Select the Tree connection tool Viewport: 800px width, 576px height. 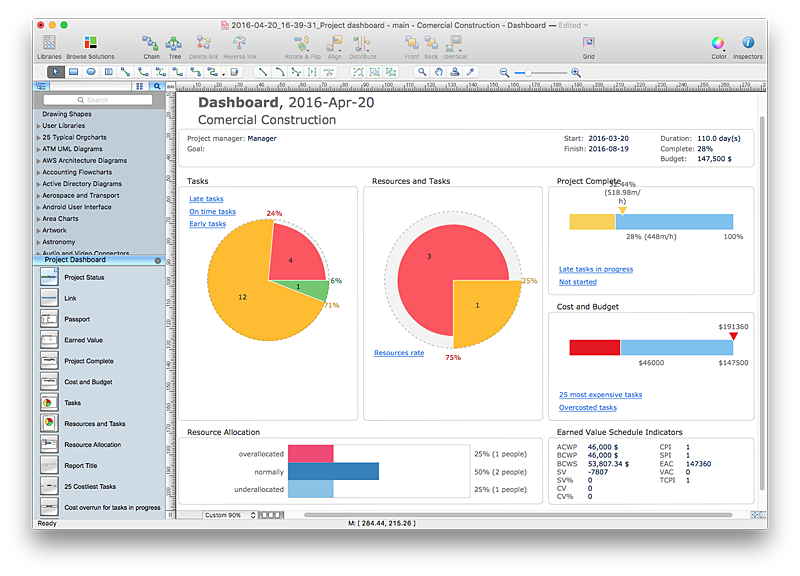[x=174, y=45]
